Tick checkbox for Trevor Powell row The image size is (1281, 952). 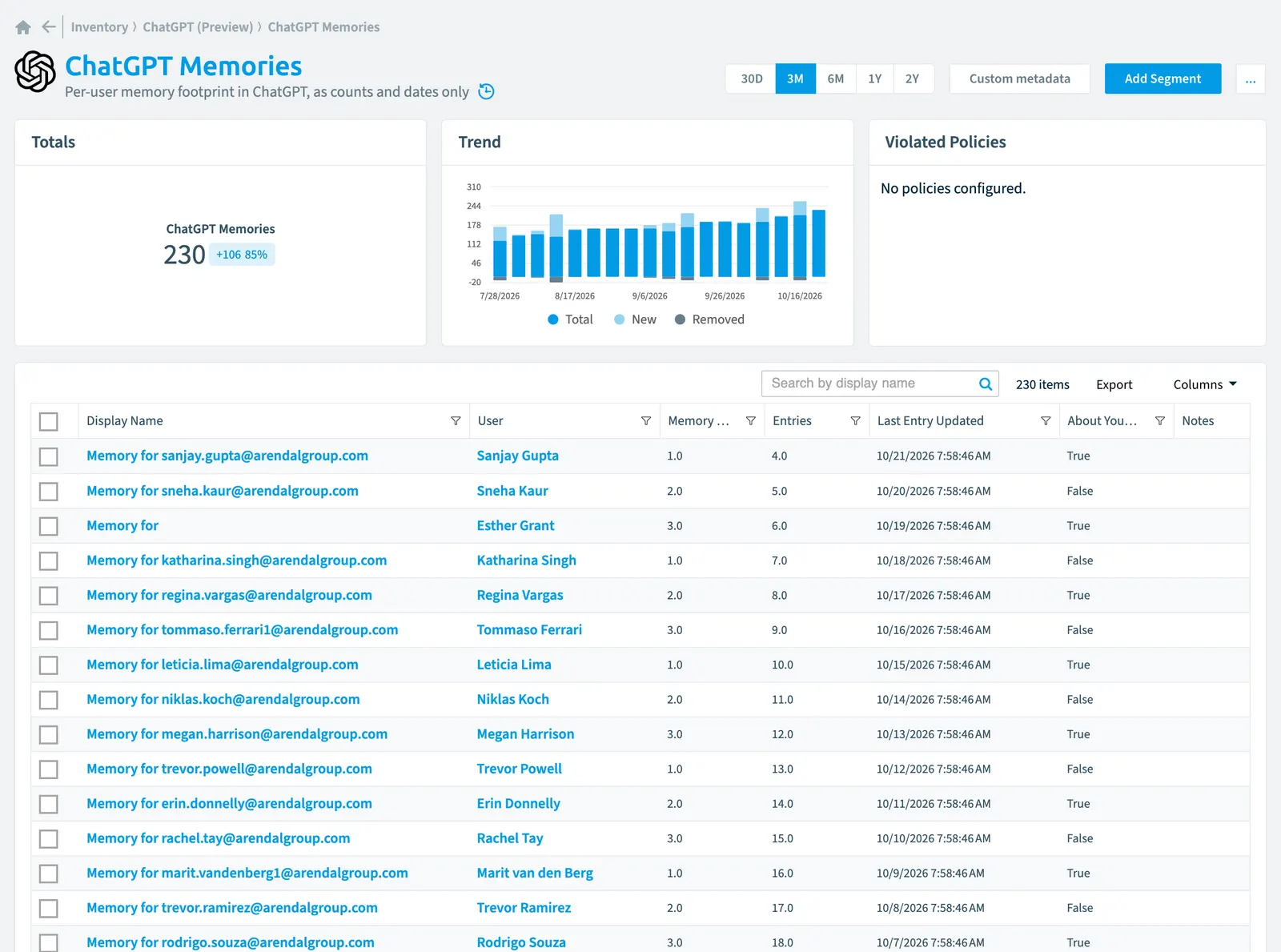(49, 769)
